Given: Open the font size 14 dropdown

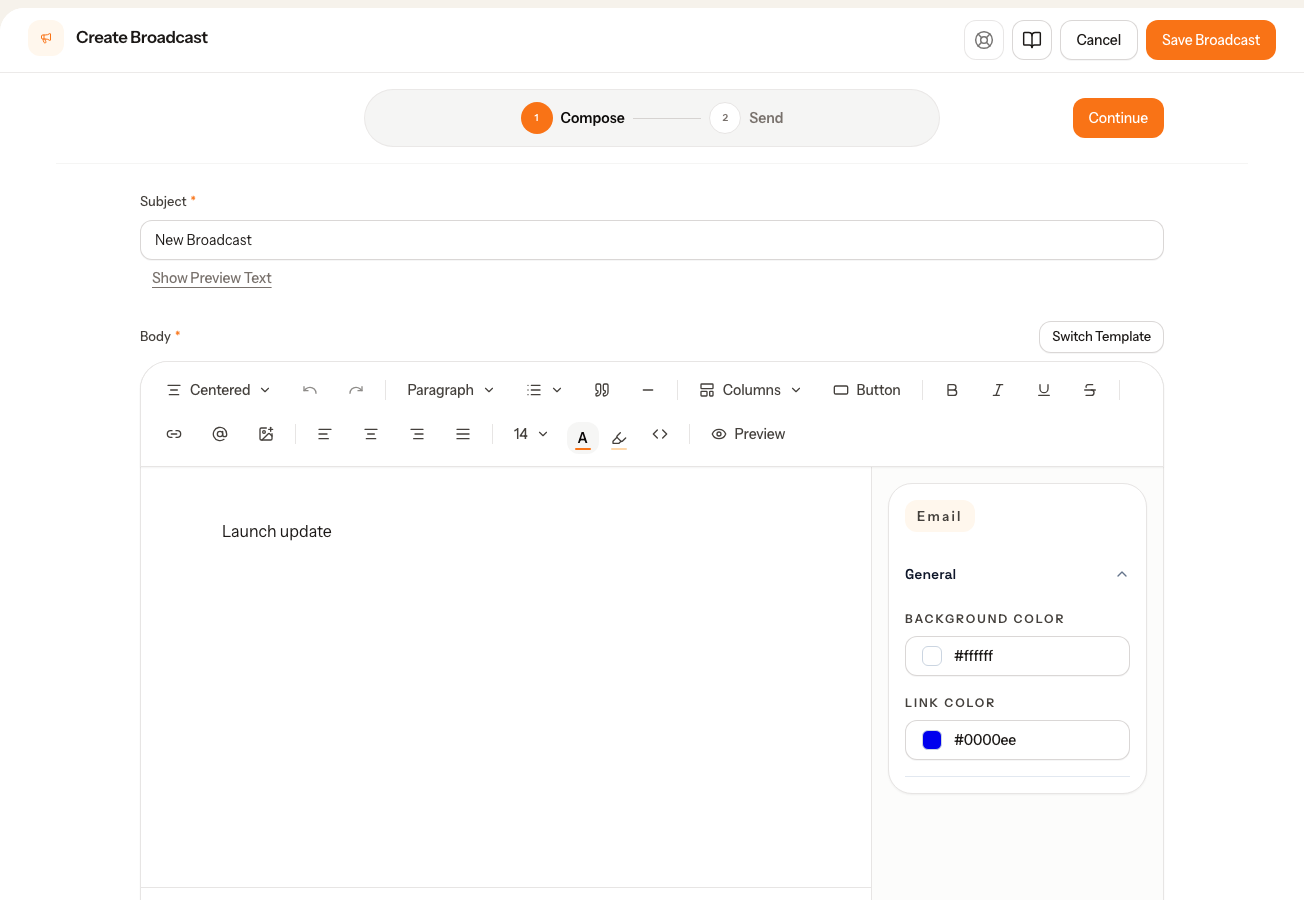Looking at the screenshot, I should click(x=531, y=434).
